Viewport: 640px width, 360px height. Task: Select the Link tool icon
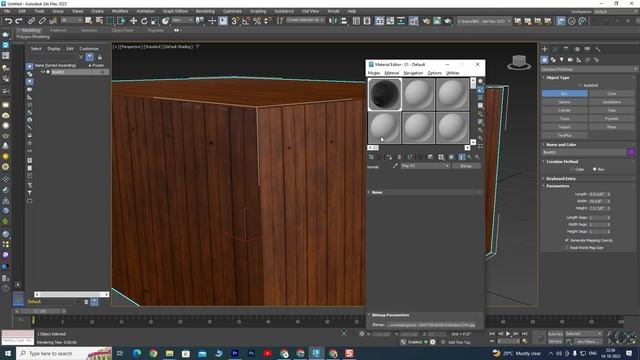tap(31, 21)
